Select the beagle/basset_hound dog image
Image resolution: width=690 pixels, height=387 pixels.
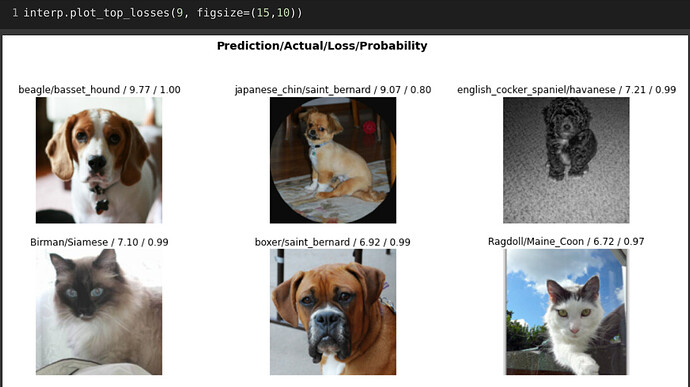[x=99, y=160]
